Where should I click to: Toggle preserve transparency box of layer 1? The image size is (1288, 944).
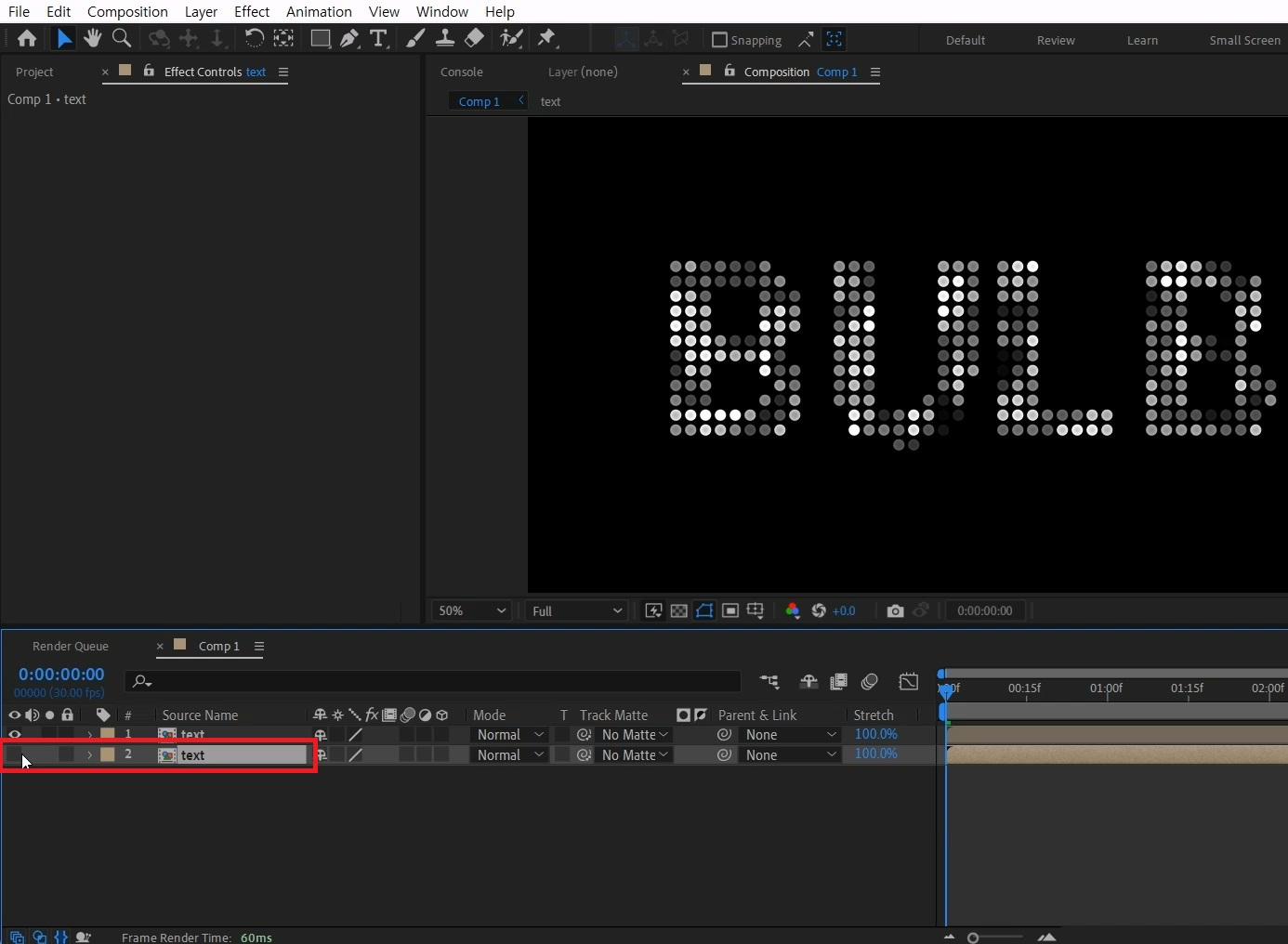pyautogui.click(x=562, y=734)
